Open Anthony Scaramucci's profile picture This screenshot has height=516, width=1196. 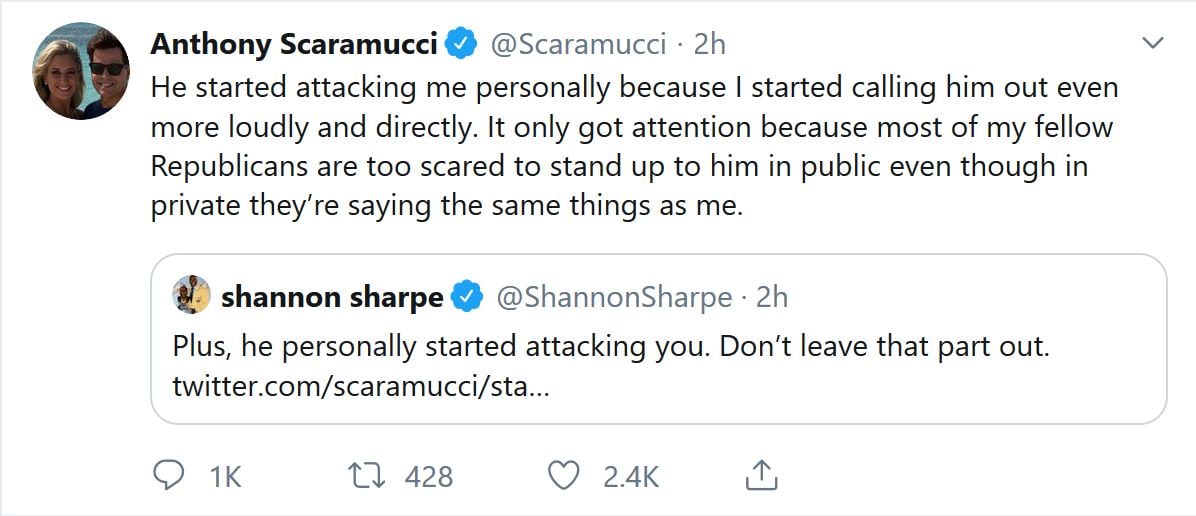pyautogui.click(x=81, y=71)
